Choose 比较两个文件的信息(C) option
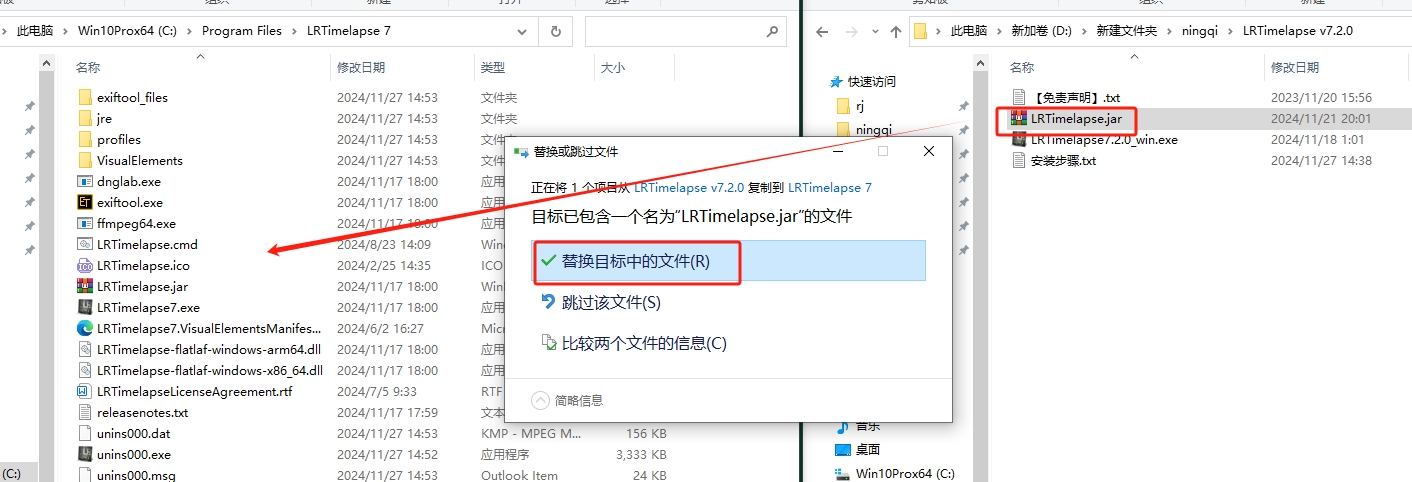This screenshot has width=1412, height=482. [728, 343]
